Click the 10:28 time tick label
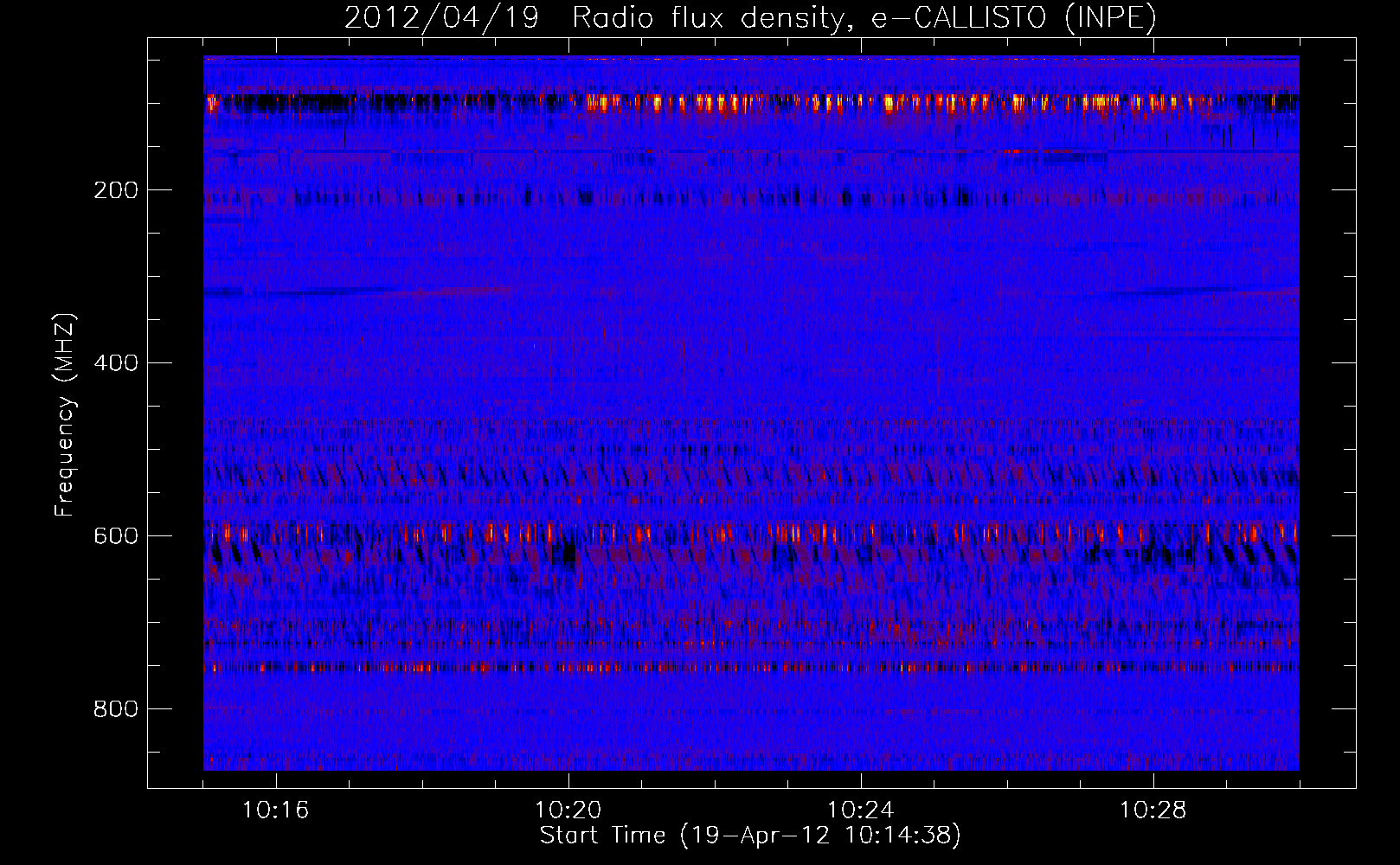 (1153, 811)
